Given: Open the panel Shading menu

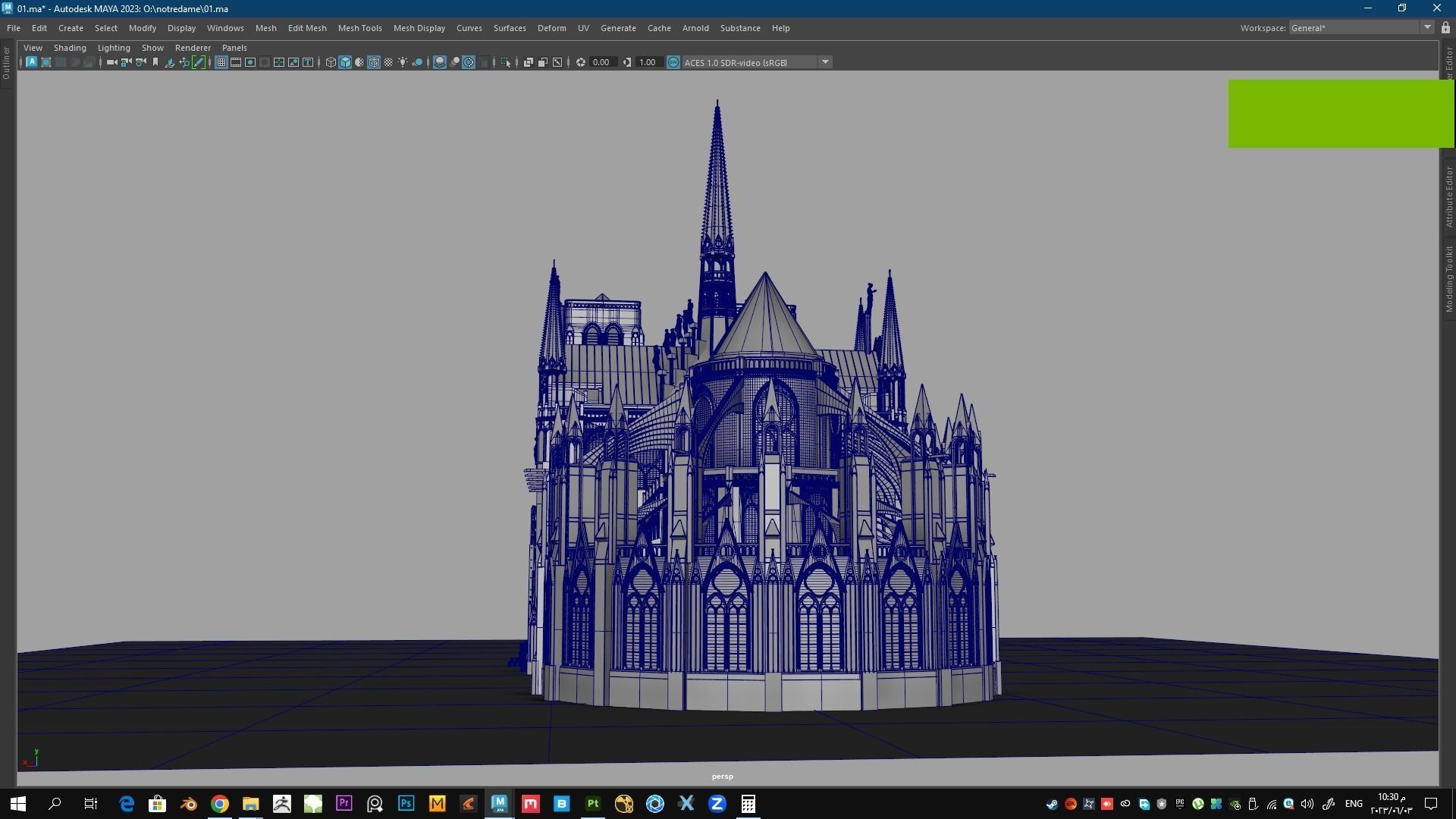Looking at the screenshot, I should click(x=70, y=48).
